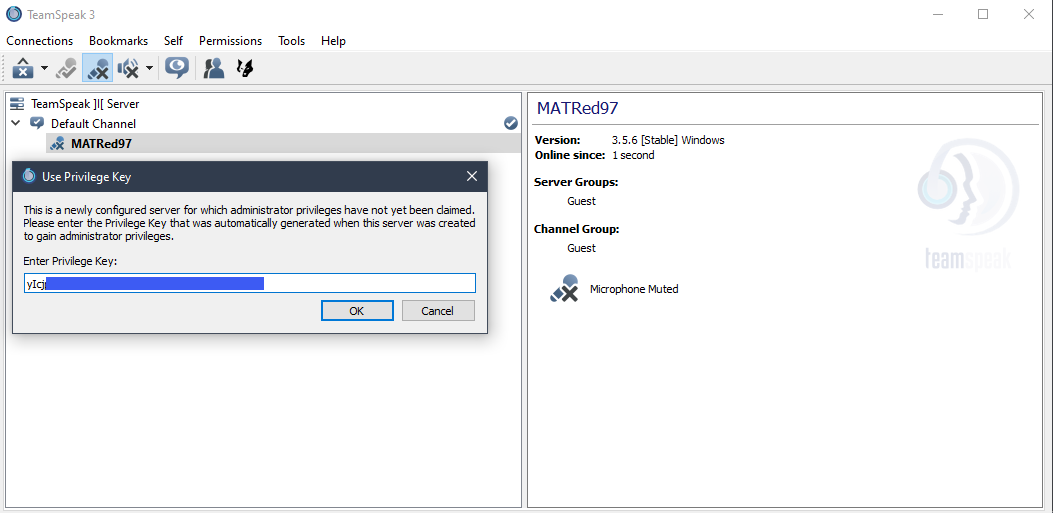
Task: Open the Tools menu
Action: click(291, 41)
